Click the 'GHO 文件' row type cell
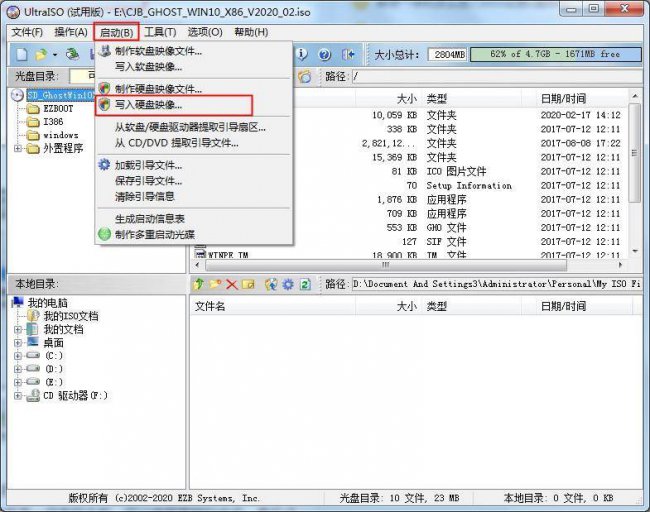This screenshot has width=650, height=512. (x=446, y=228)
